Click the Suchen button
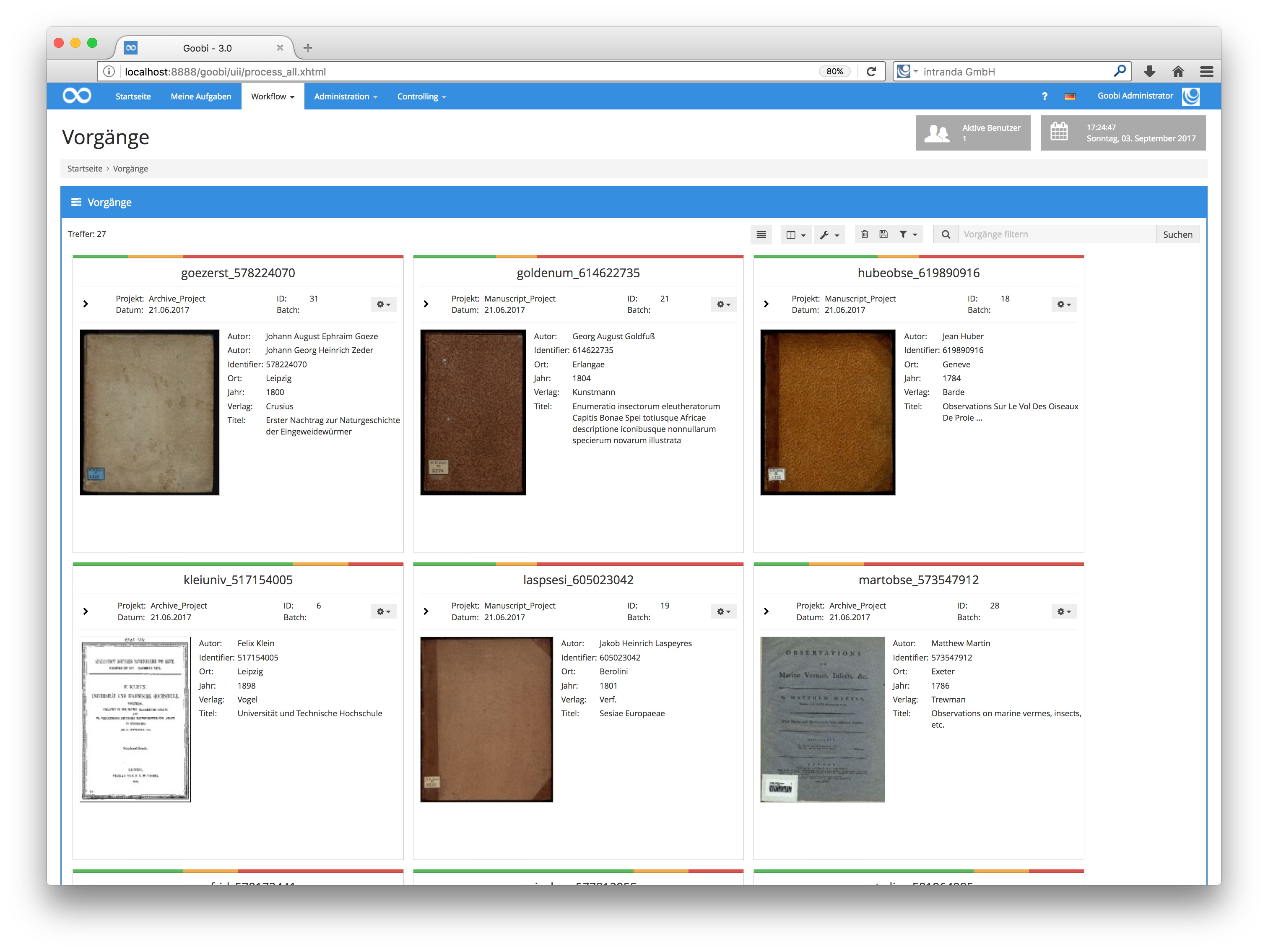 [1177, 234]
